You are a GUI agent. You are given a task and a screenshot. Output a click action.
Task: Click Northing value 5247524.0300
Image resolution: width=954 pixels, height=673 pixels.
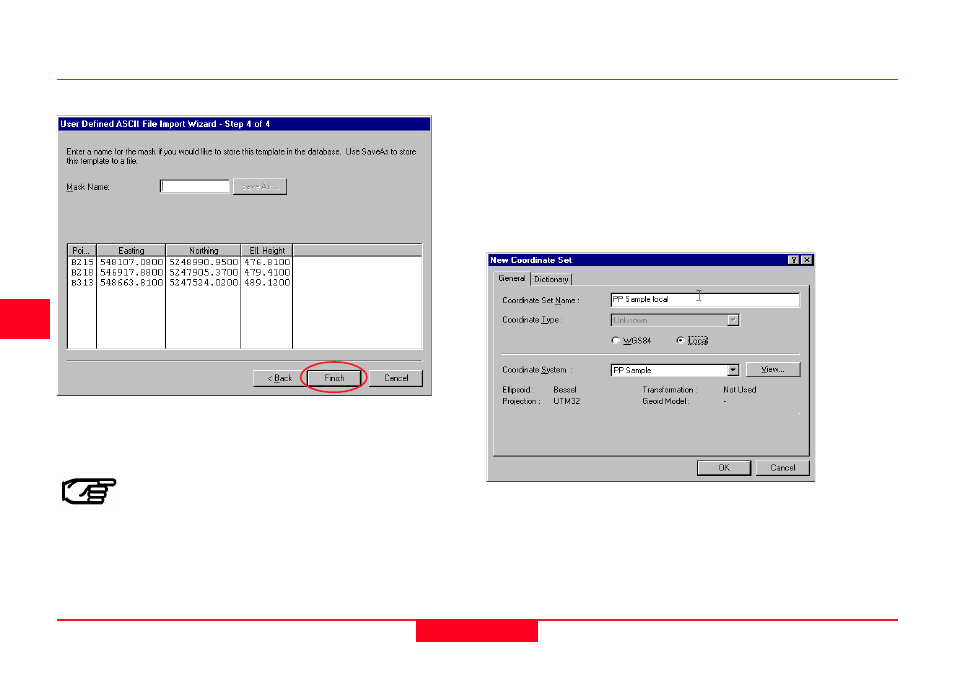(x=204, y=282)
